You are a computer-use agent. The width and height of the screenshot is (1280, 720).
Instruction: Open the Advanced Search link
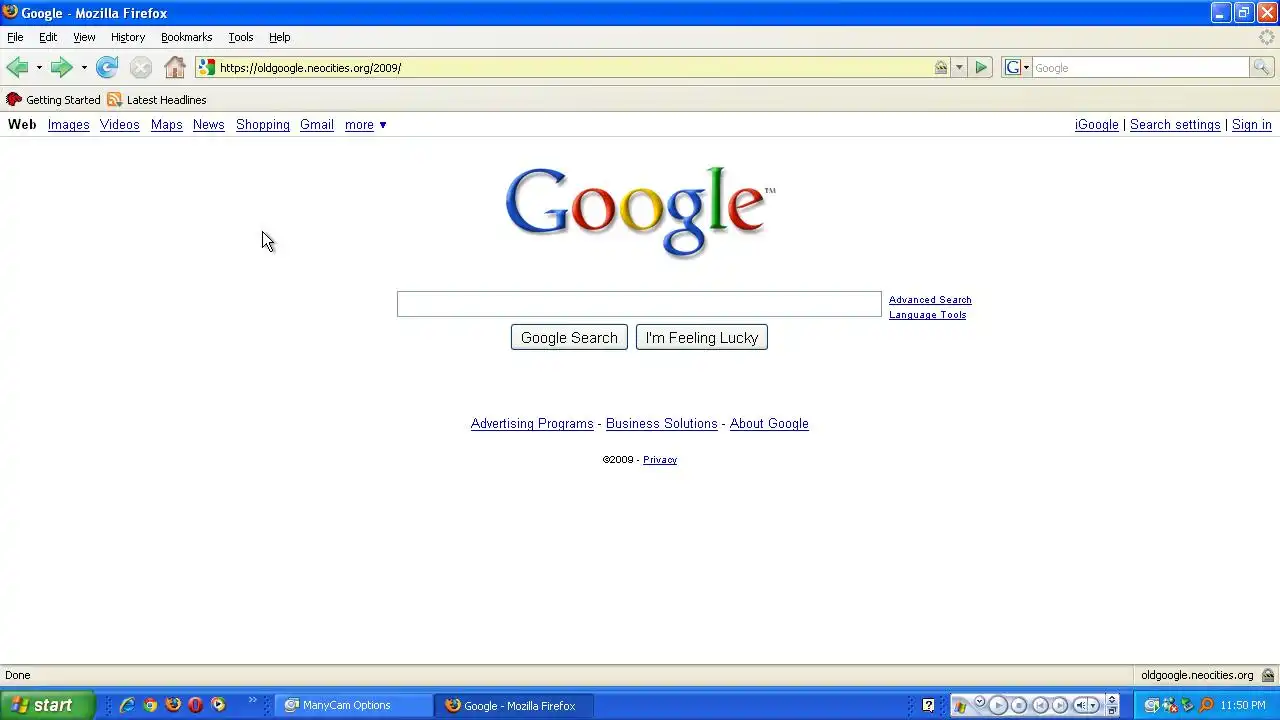tap(930, 300)
